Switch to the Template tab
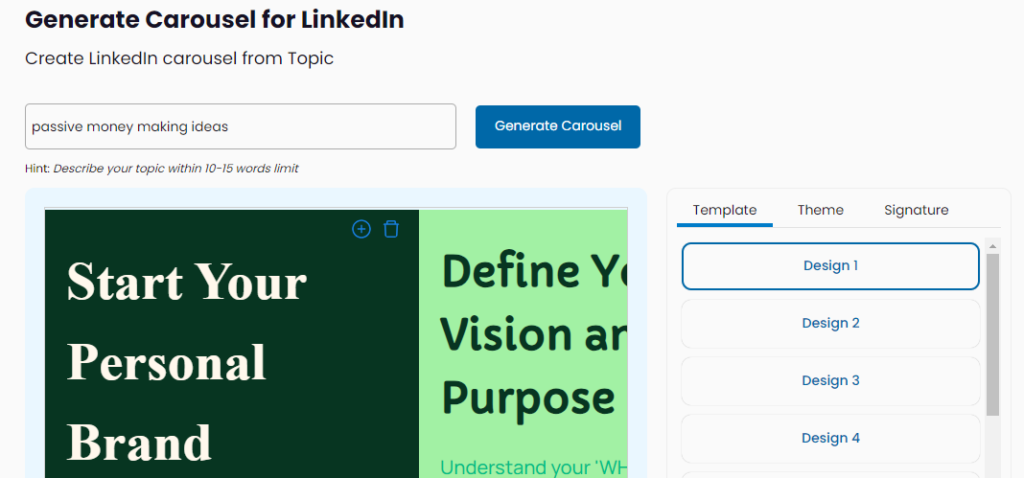 (x=724, y=210)
